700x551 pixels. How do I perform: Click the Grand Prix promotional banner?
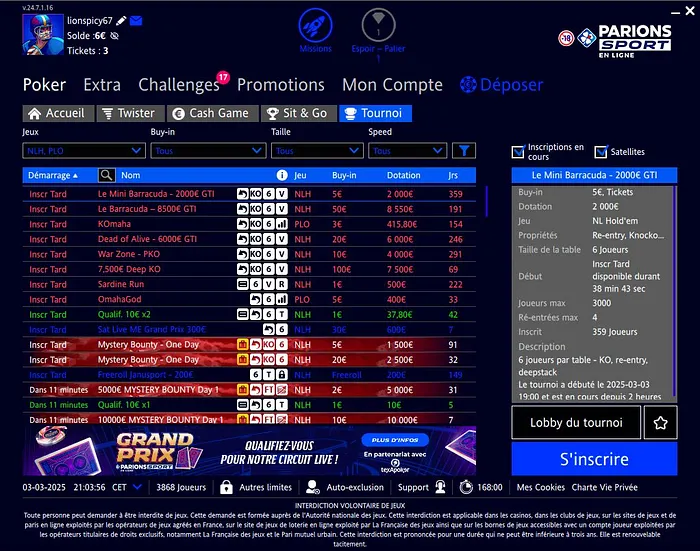249,451
